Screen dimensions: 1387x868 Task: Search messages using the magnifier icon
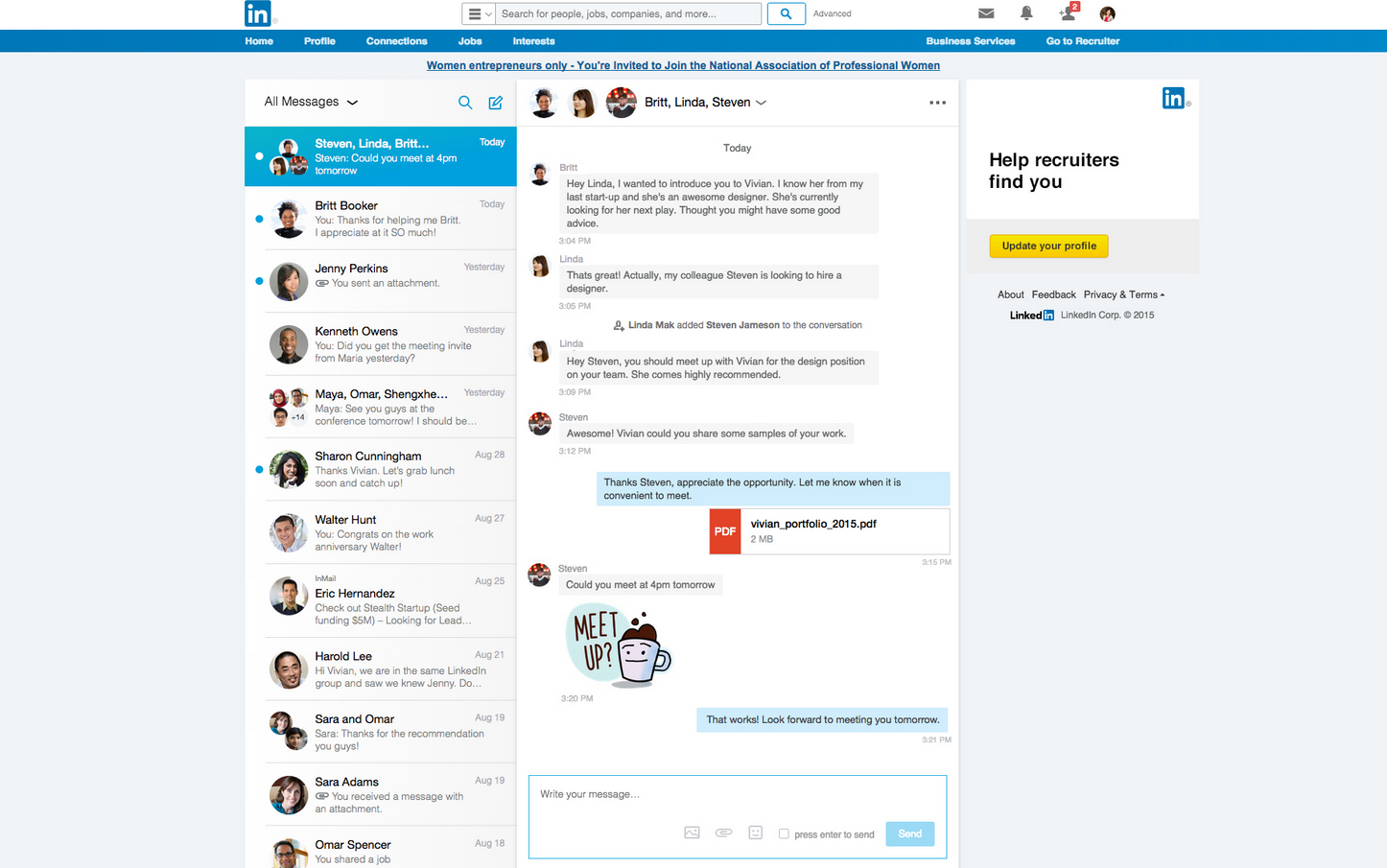click(x=465, y=103)
